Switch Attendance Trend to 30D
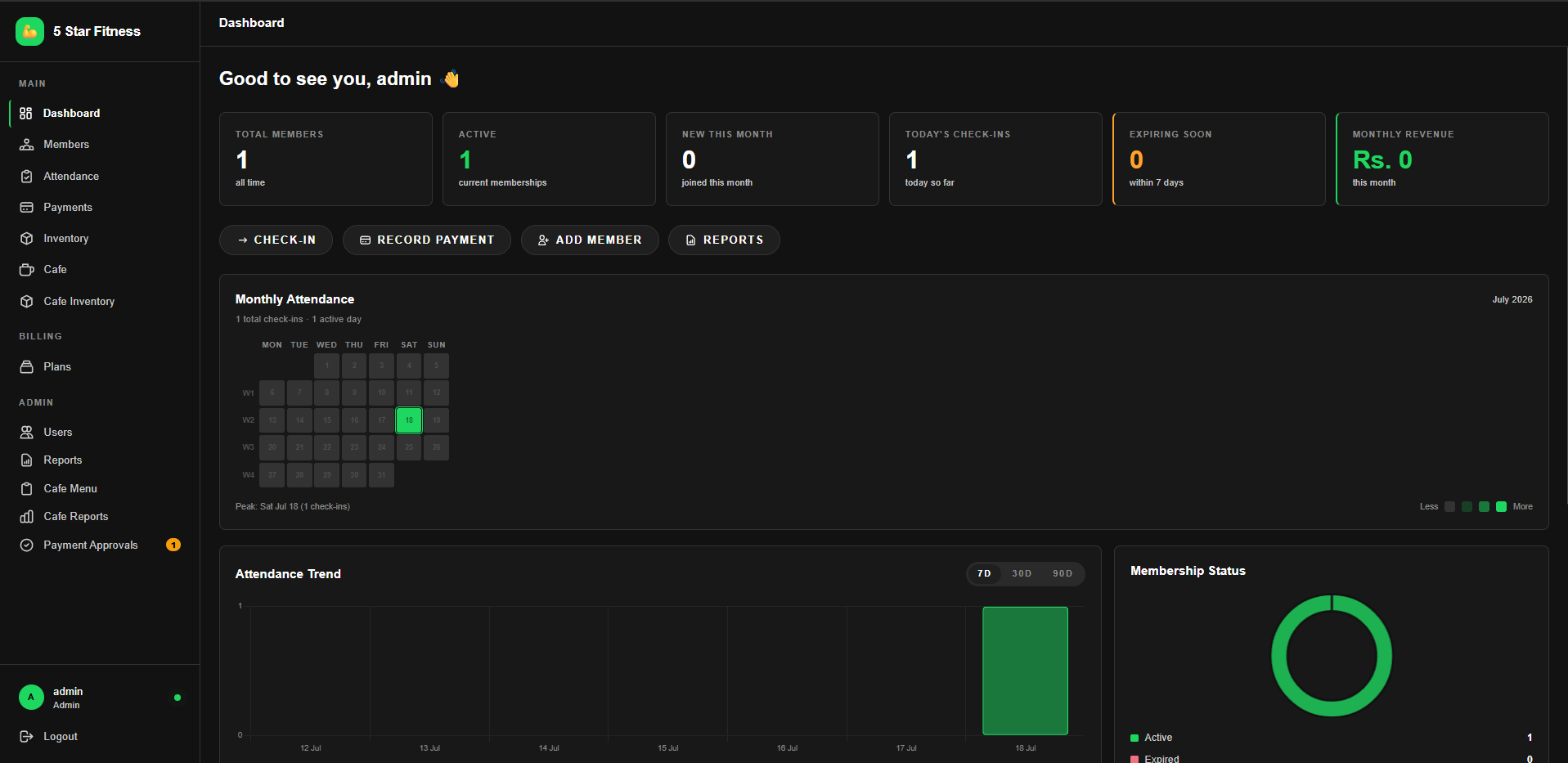This screenshot has height=763, width=1568. click(x=1022, y=573)
